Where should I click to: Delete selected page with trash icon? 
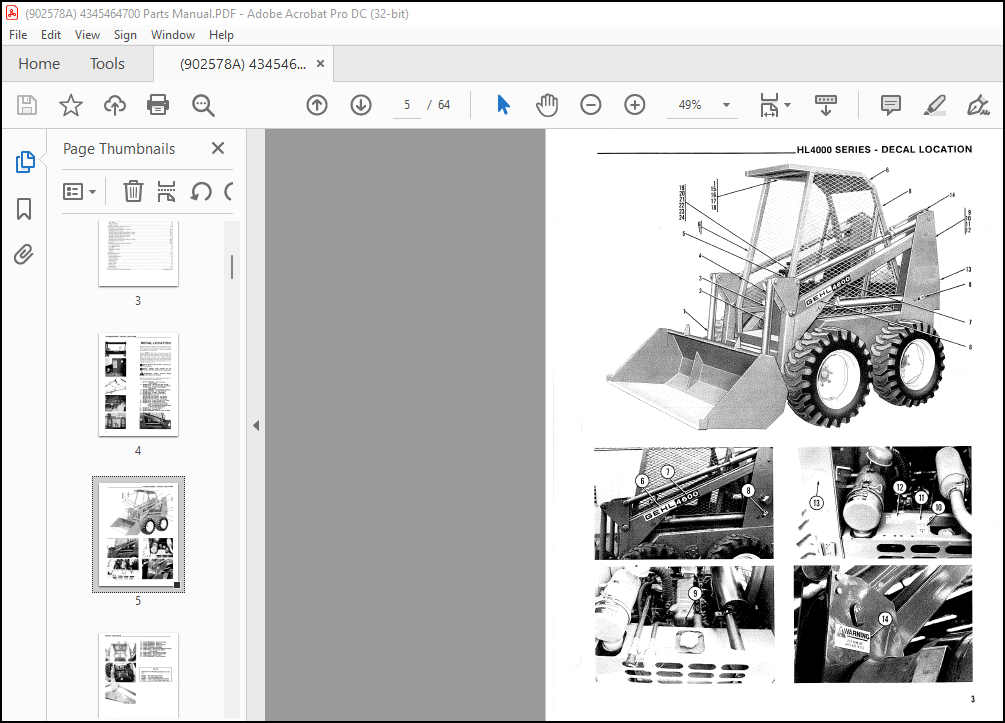(133, 191)
